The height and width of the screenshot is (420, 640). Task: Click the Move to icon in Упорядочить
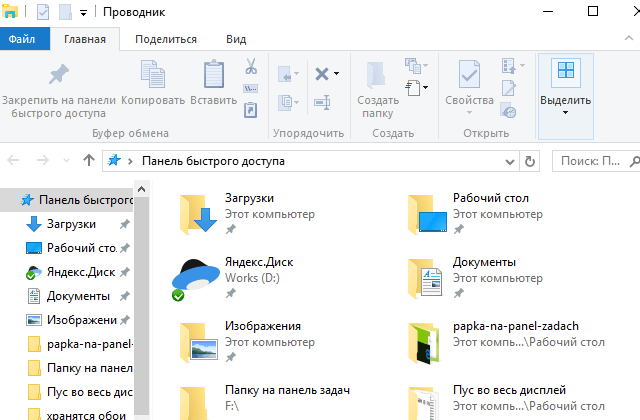click(x=286, y=74)
